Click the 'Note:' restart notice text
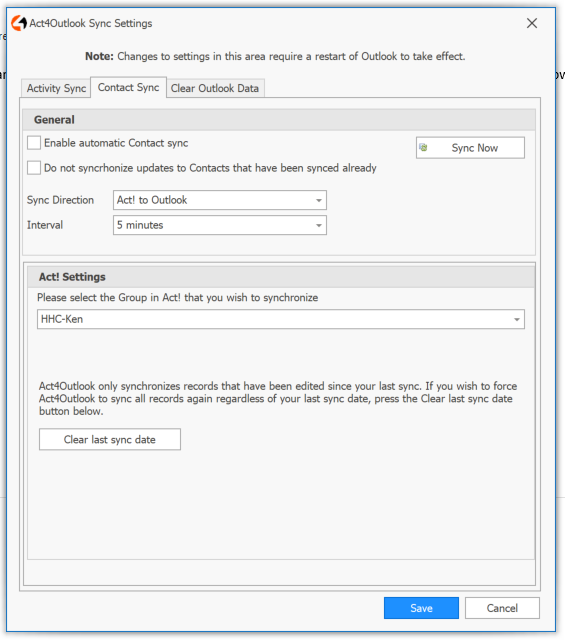Image resolution: width=565 pixels, height=643 pixels. 275,56
